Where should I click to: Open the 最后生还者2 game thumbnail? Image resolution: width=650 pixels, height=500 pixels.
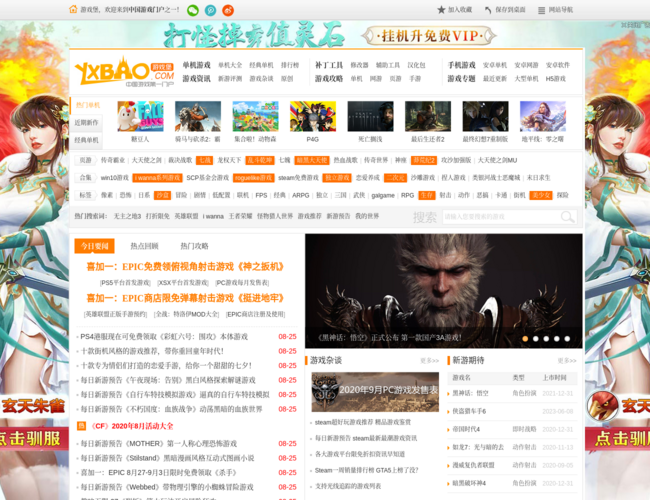[428, 117]
